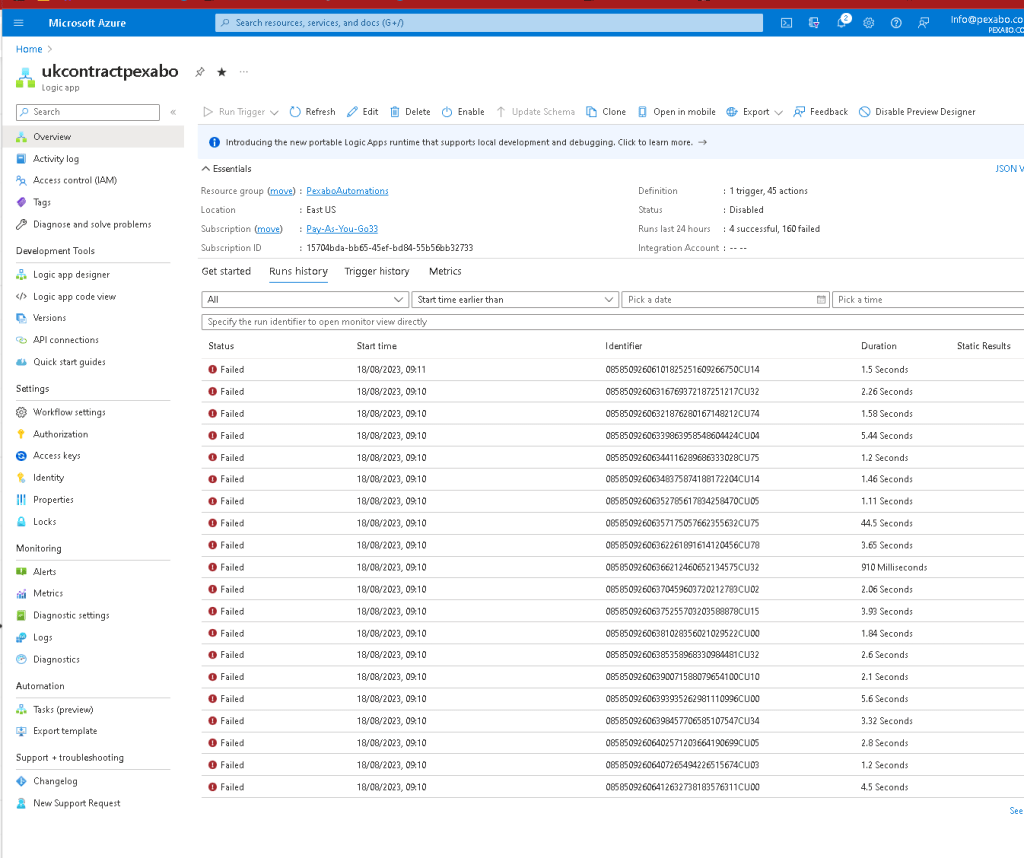Toggle favorite star for ukcontractpexabo
The width and height of the screenshot is (1024, 858).
point(222,72)
